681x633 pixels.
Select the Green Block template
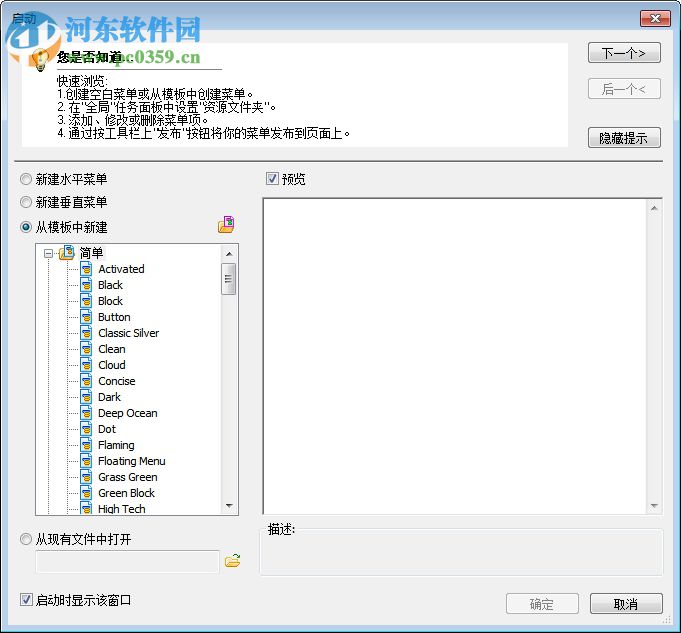coord(126,494)
